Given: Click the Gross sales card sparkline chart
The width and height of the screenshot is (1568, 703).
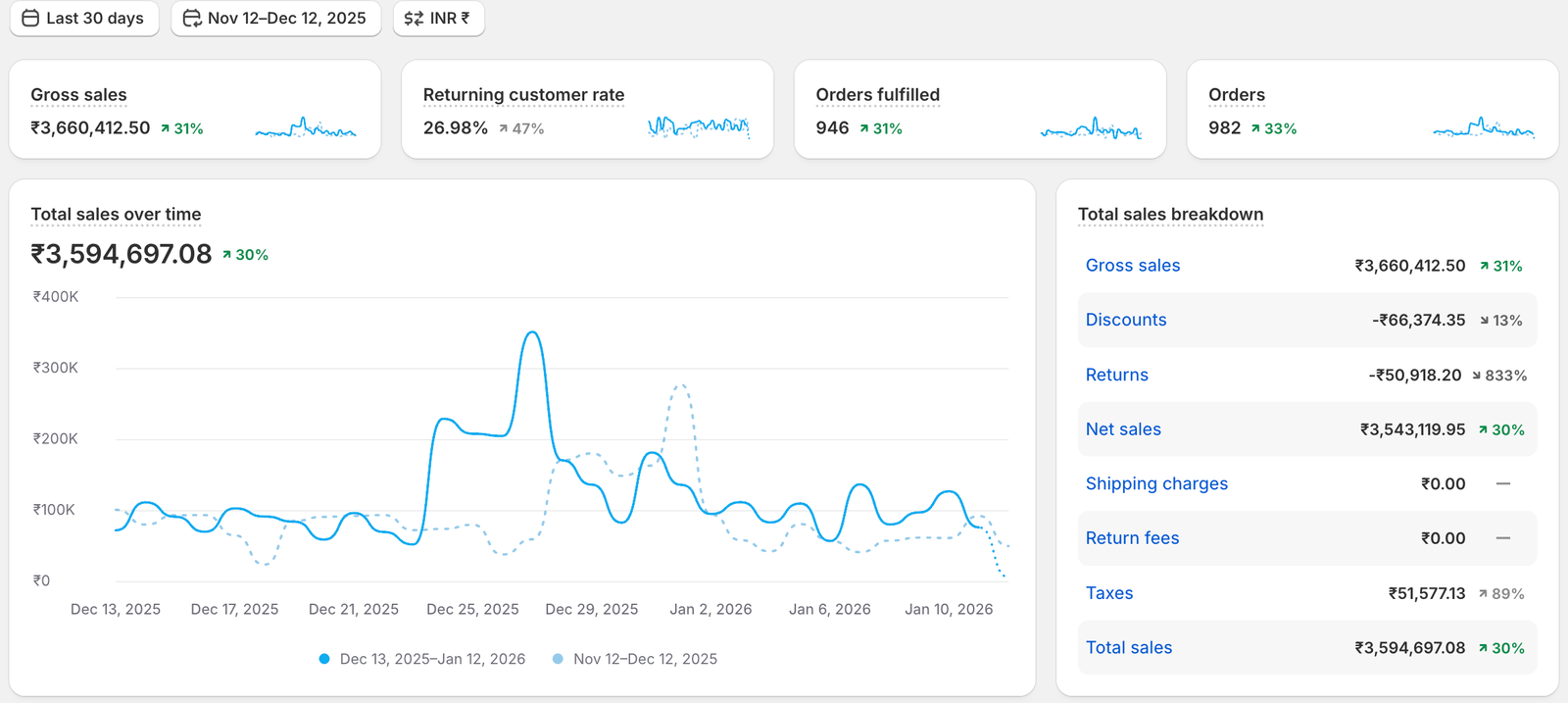Looking at the screenshot, I should point(305,128).
